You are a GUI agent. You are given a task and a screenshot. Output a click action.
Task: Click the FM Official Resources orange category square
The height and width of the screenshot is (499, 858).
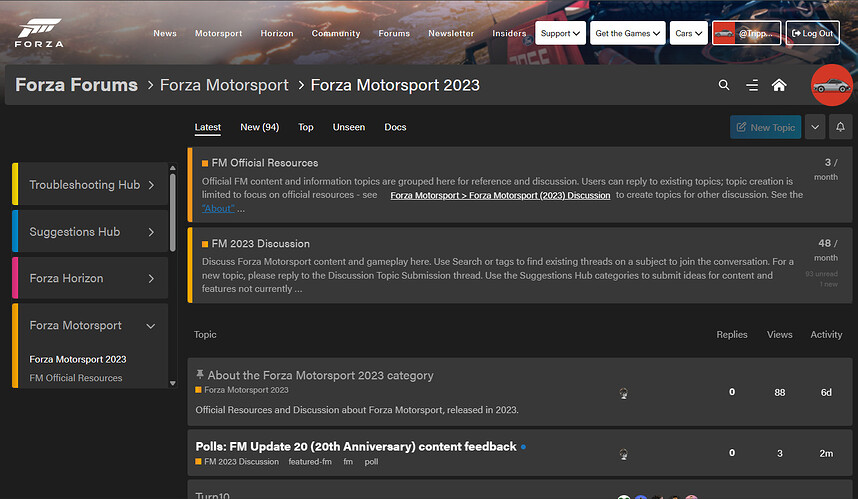click(205, 163)
